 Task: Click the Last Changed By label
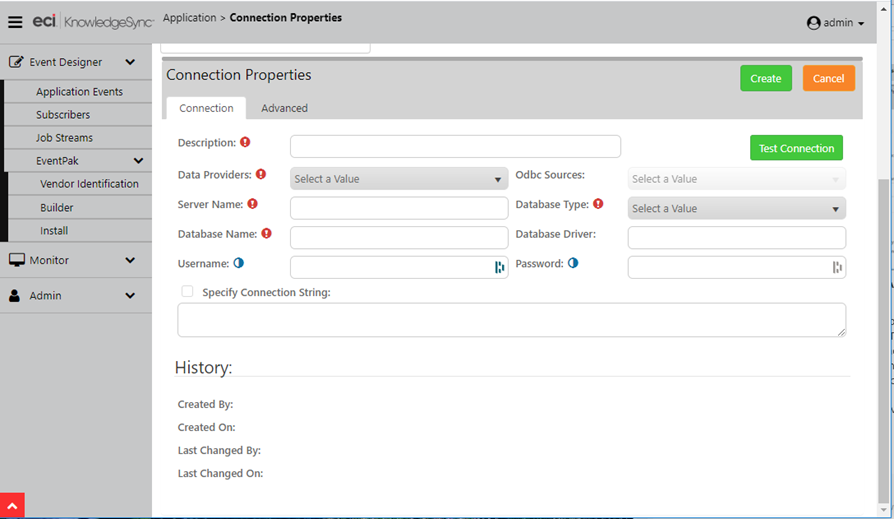219,450
